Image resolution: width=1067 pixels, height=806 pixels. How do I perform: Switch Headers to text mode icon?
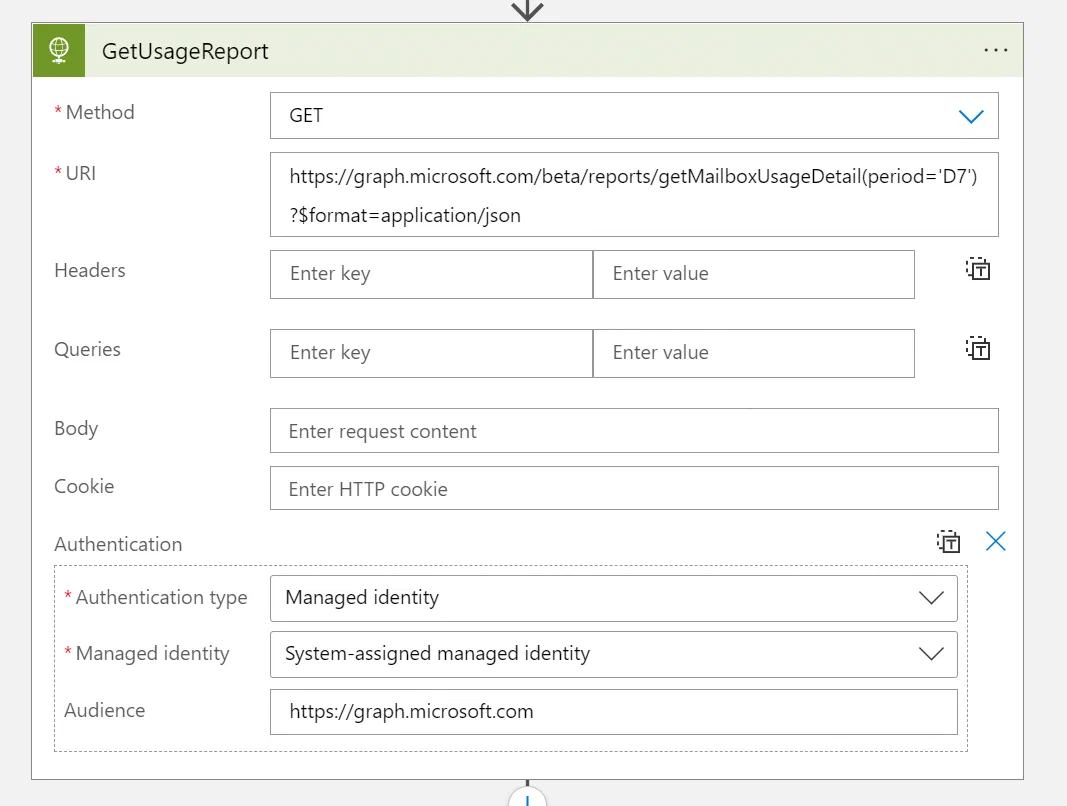coord(978,270)
